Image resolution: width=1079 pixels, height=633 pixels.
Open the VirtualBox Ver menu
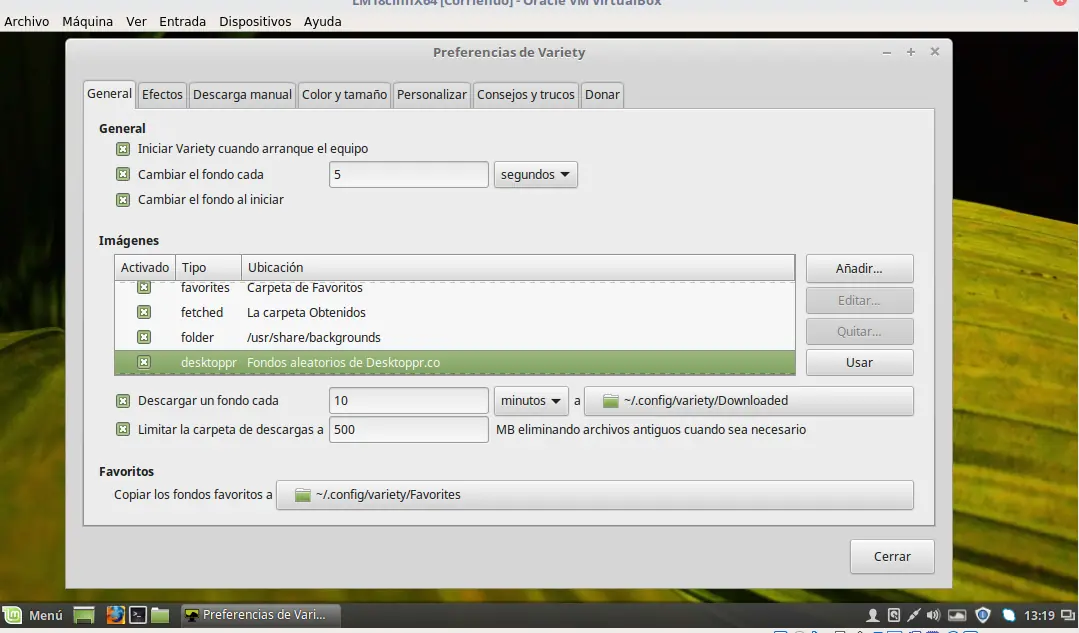[x=136, y=21]
